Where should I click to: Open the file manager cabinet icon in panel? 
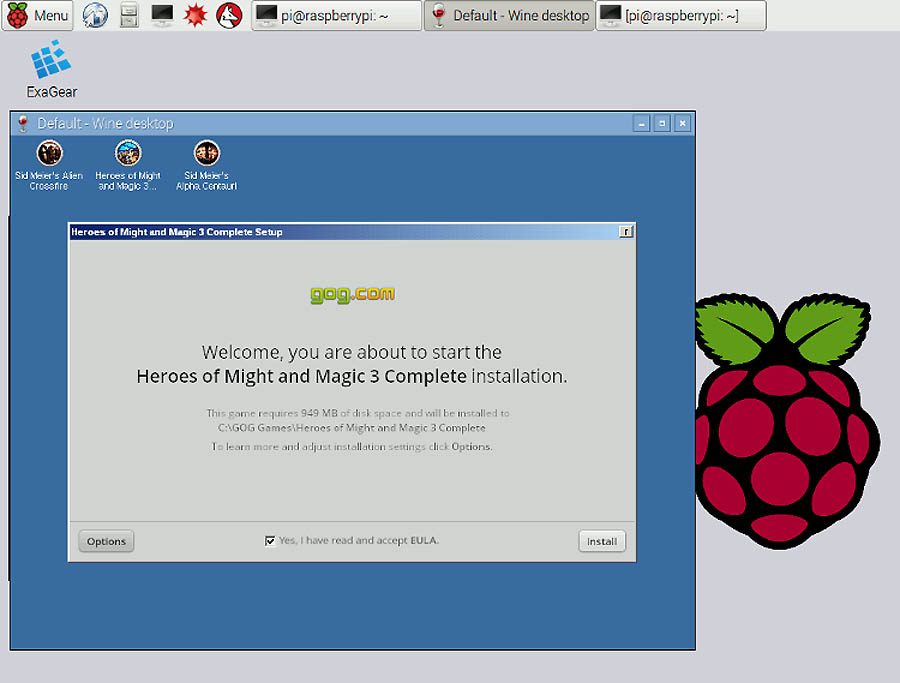click(x=129, y=15)
